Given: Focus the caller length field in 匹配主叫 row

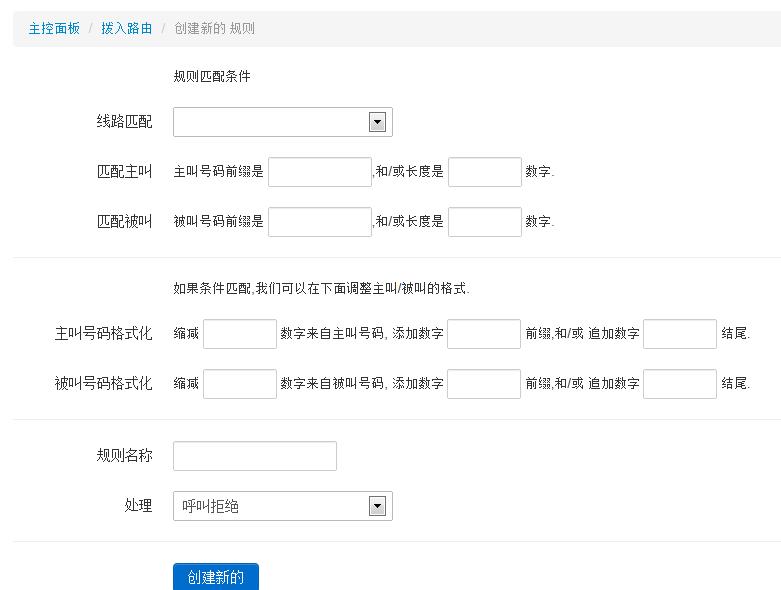Looking at the screenshot, I should tap(485, 172).
